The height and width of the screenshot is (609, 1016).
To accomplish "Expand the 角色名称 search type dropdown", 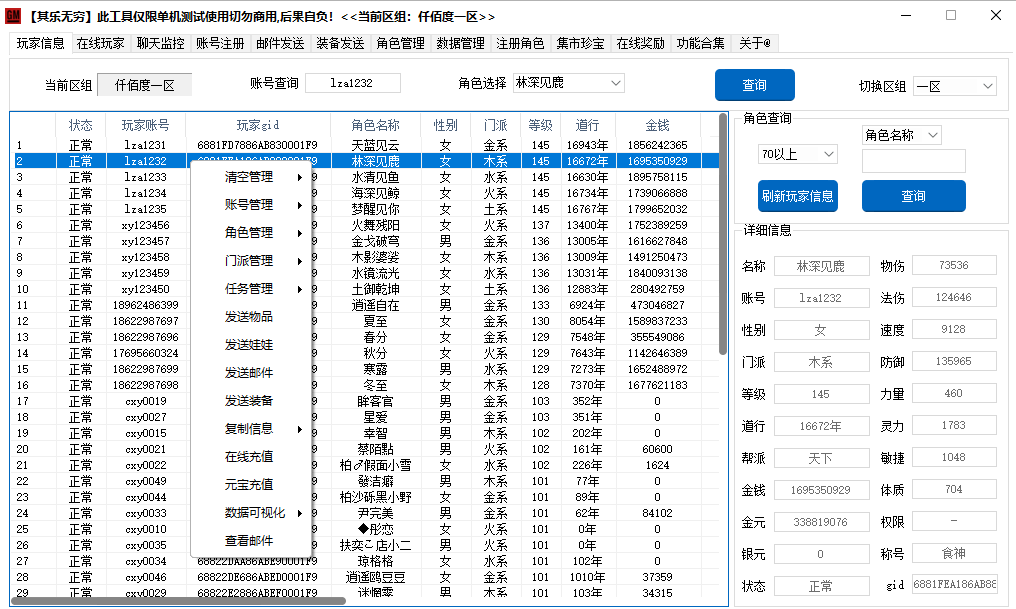I will 901,135.
